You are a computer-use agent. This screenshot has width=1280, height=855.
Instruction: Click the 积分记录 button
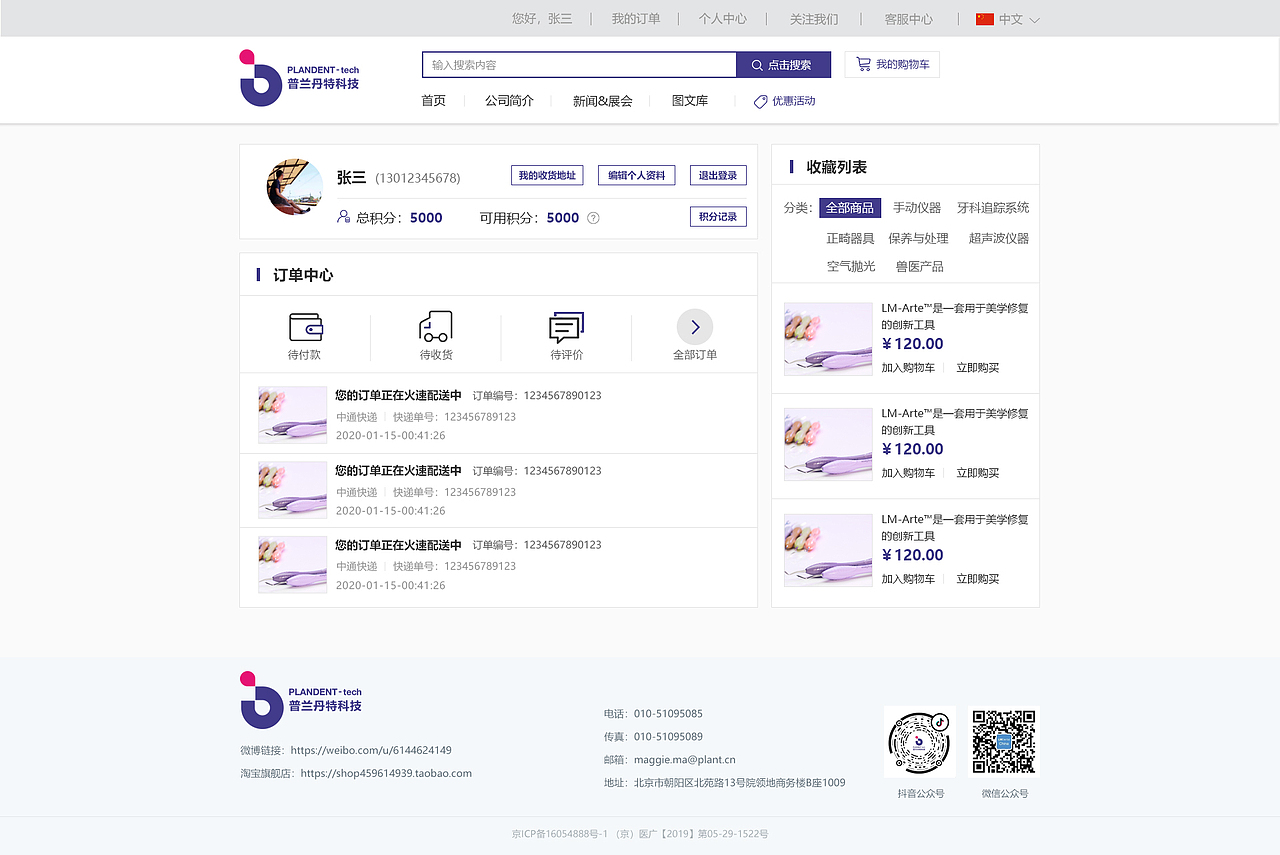[718, 216]
